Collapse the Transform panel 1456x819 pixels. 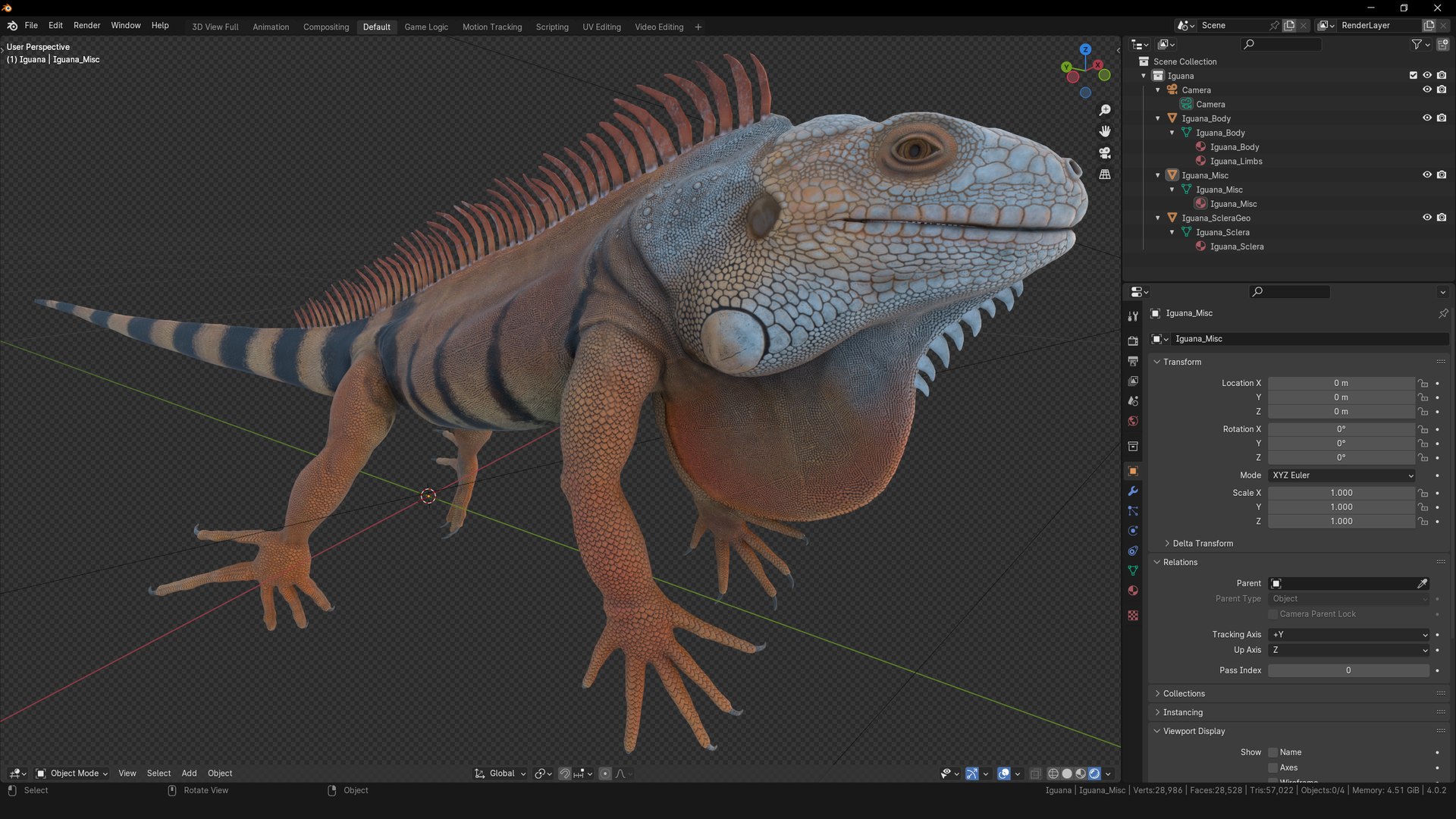(x=1181, y=362)
